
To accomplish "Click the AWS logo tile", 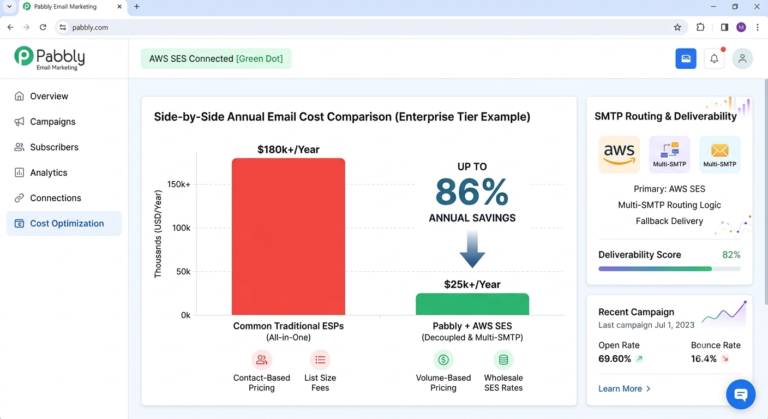I will 619,154.
